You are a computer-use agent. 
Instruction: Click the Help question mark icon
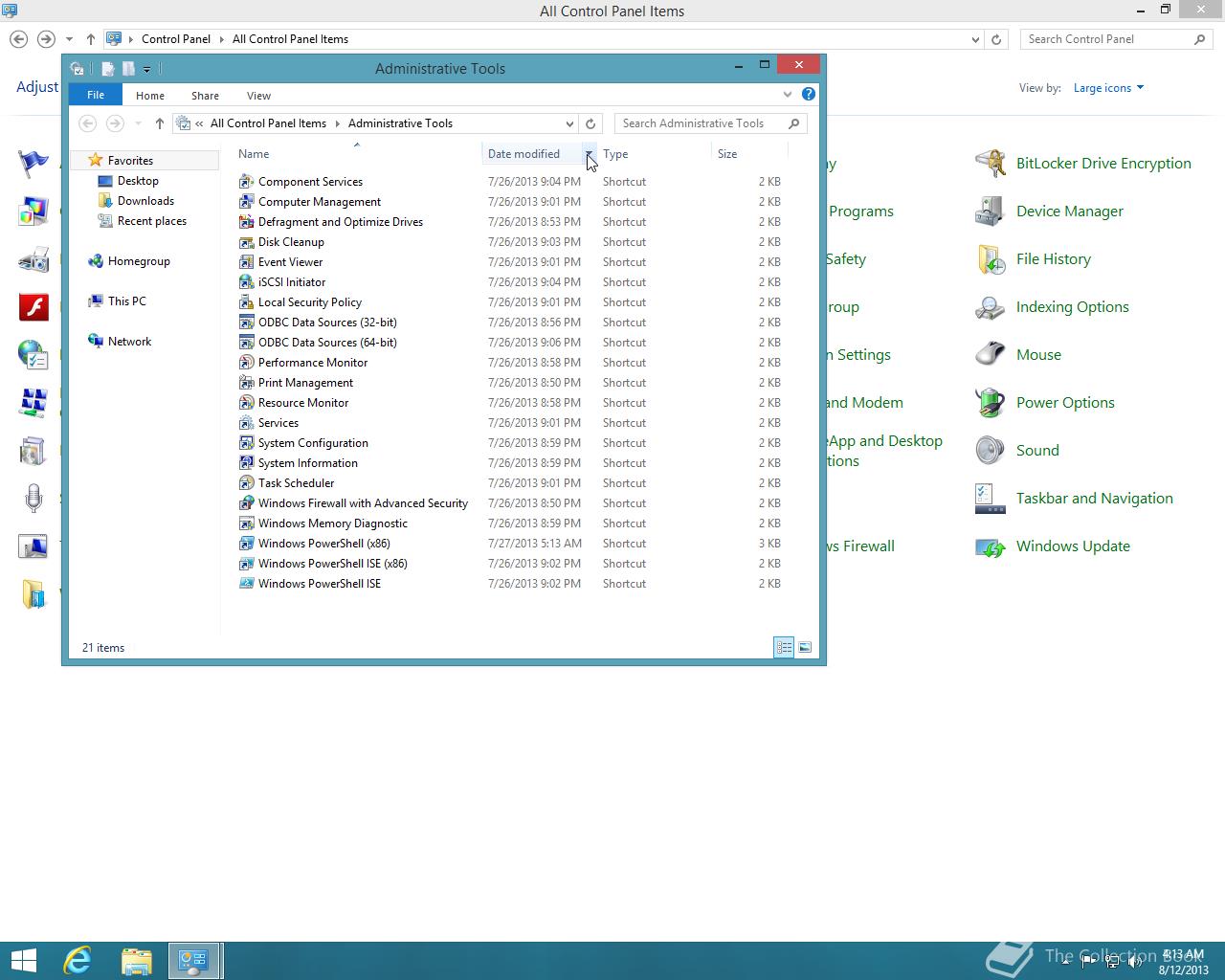point(809,94)
